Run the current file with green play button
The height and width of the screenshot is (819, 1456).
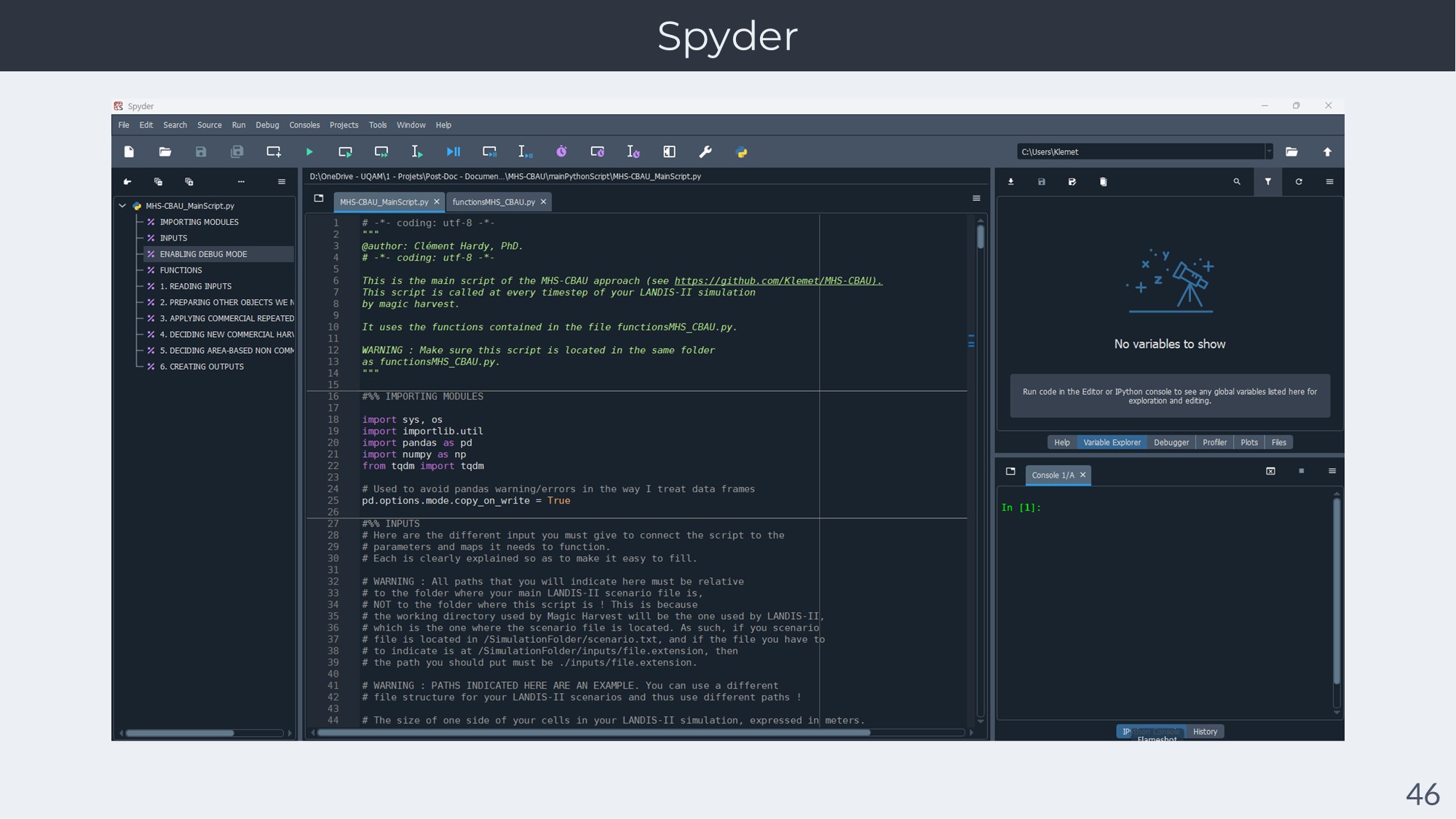click(x=309, y=152)
